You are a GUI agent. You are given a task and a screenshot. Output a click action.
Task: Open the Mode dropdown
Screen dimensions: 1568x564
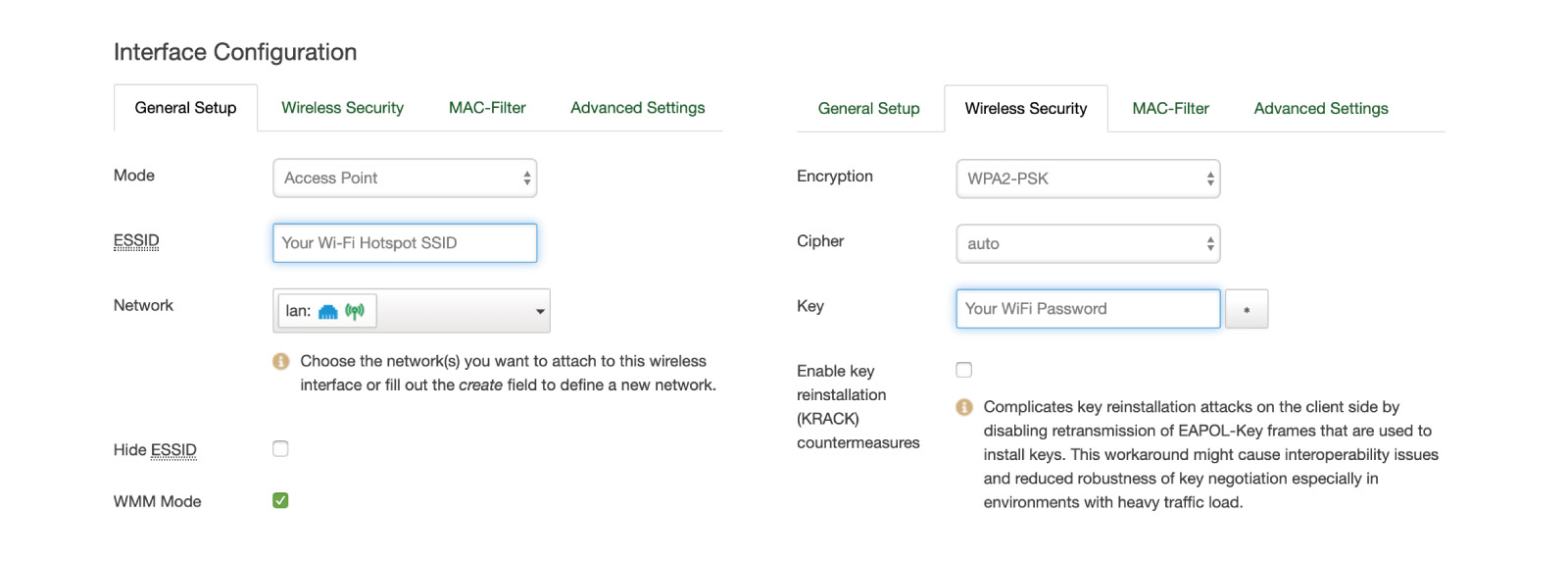click(x=405, y=179)
